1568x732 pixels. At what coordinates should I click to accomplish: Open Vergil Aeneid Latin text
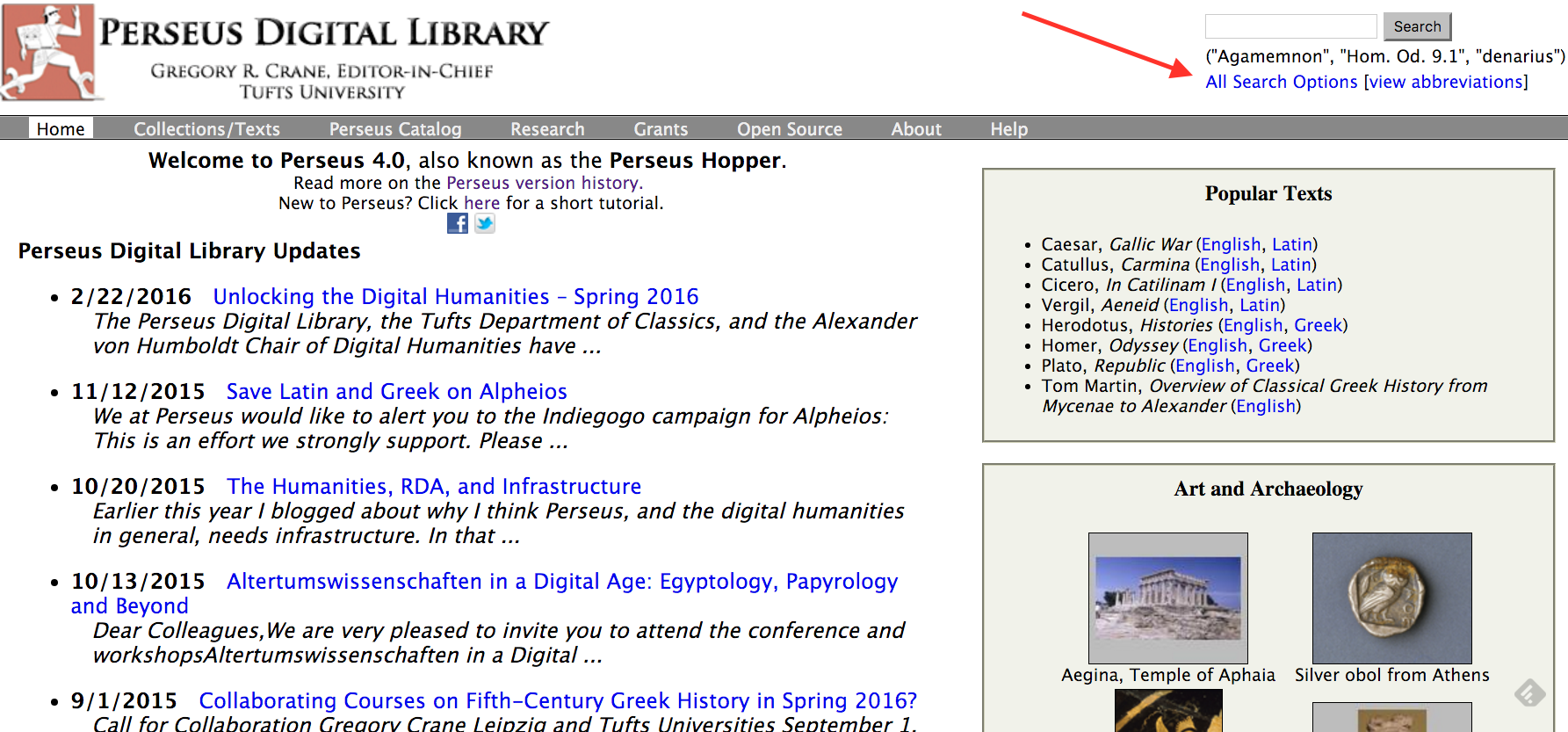[x=1259, y=305]
